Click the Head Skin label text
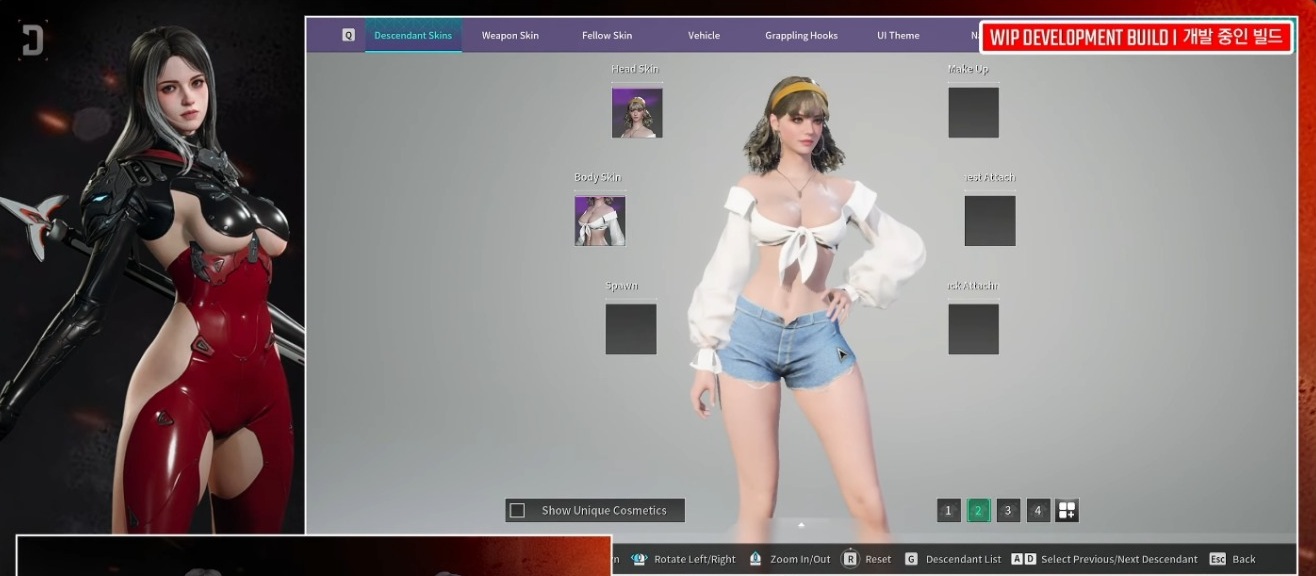This screenshot has height=576, width=1316. pos(635,69)
